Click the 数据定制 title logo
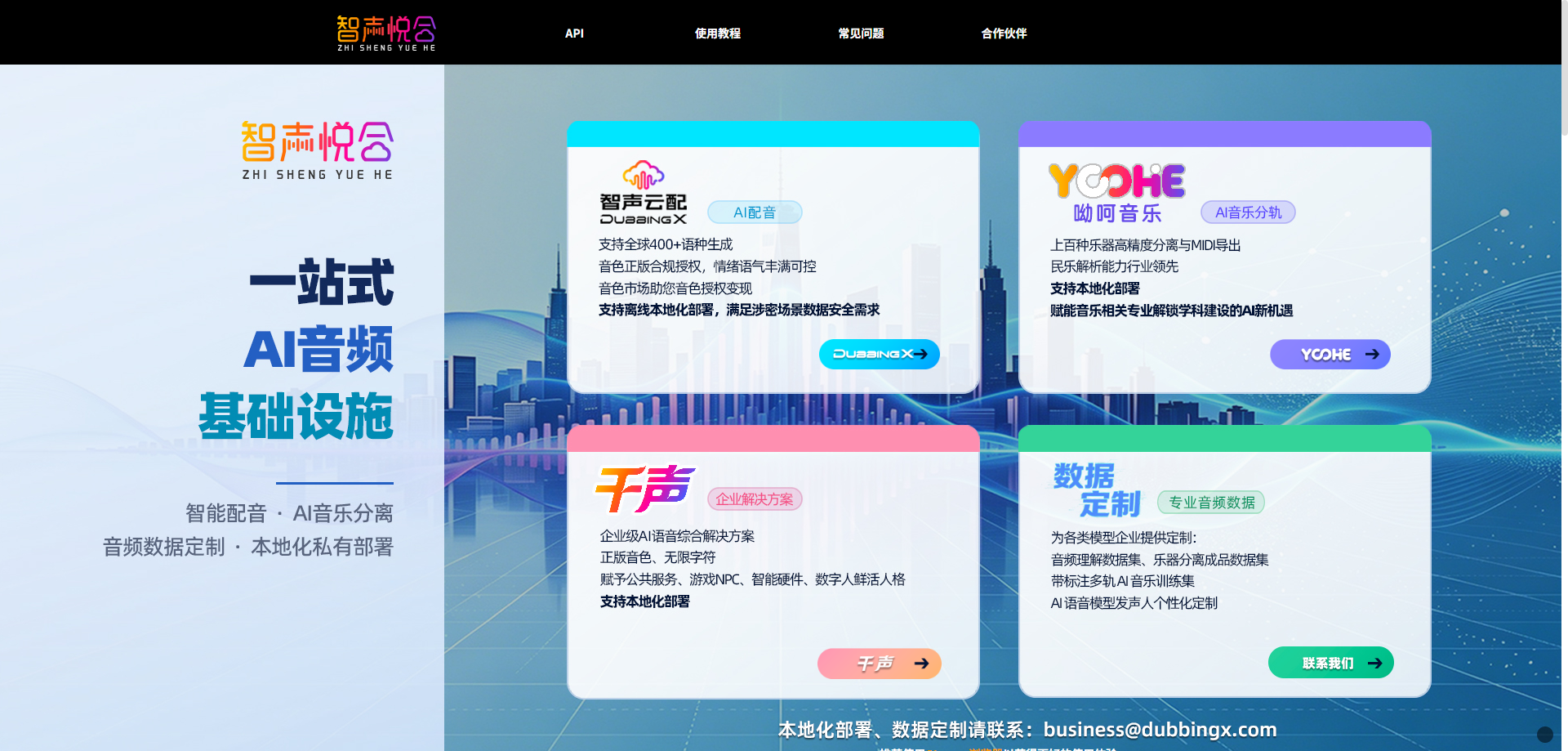This screenshot has height=751, width=1568. (x=1097, y=489)
